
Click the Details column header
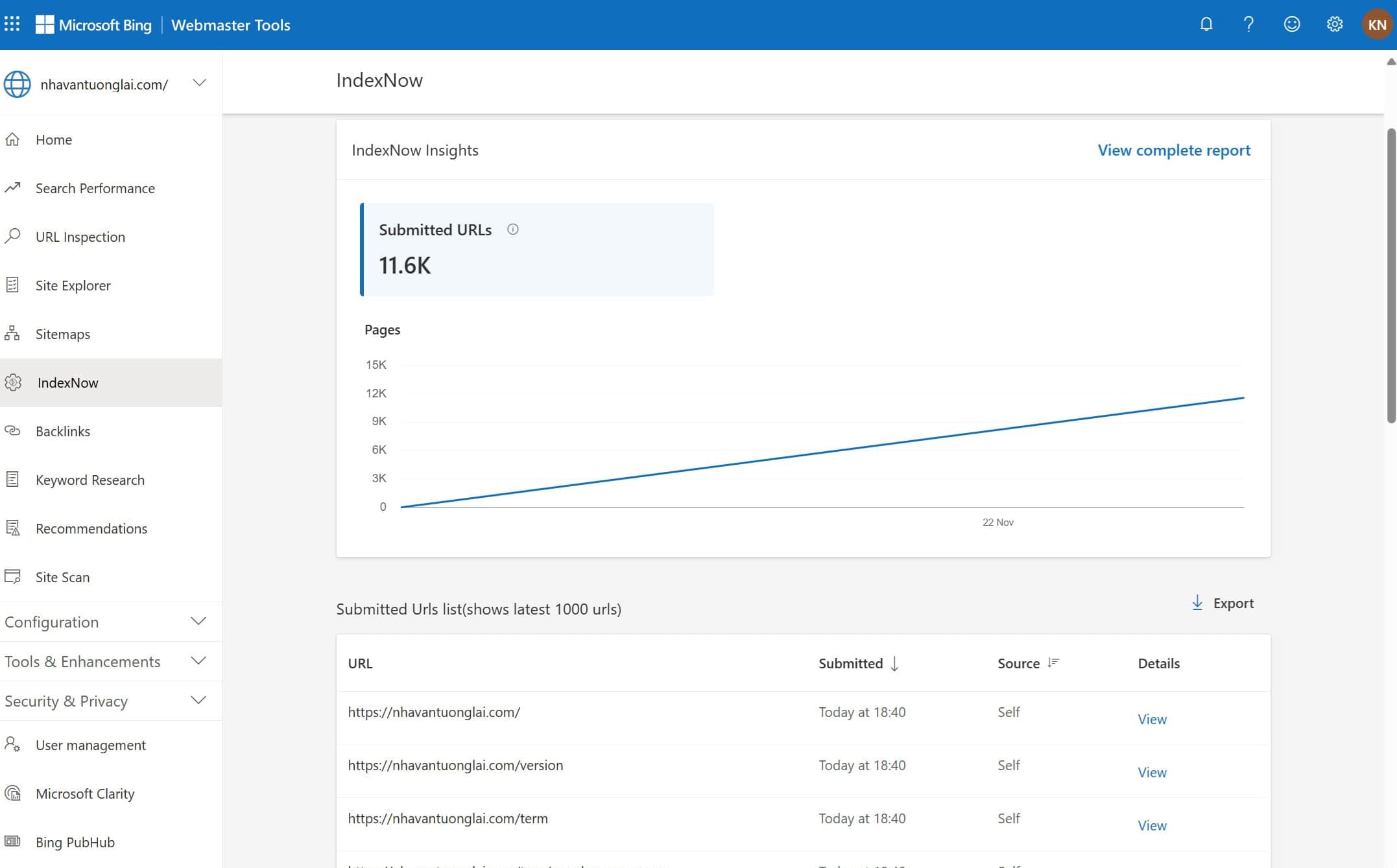click(1158, 663)
